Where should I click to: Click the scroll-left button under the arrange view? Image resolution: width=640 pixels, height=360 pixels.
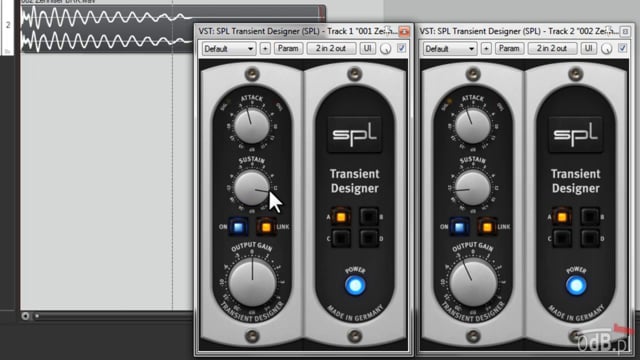(25, 316)
